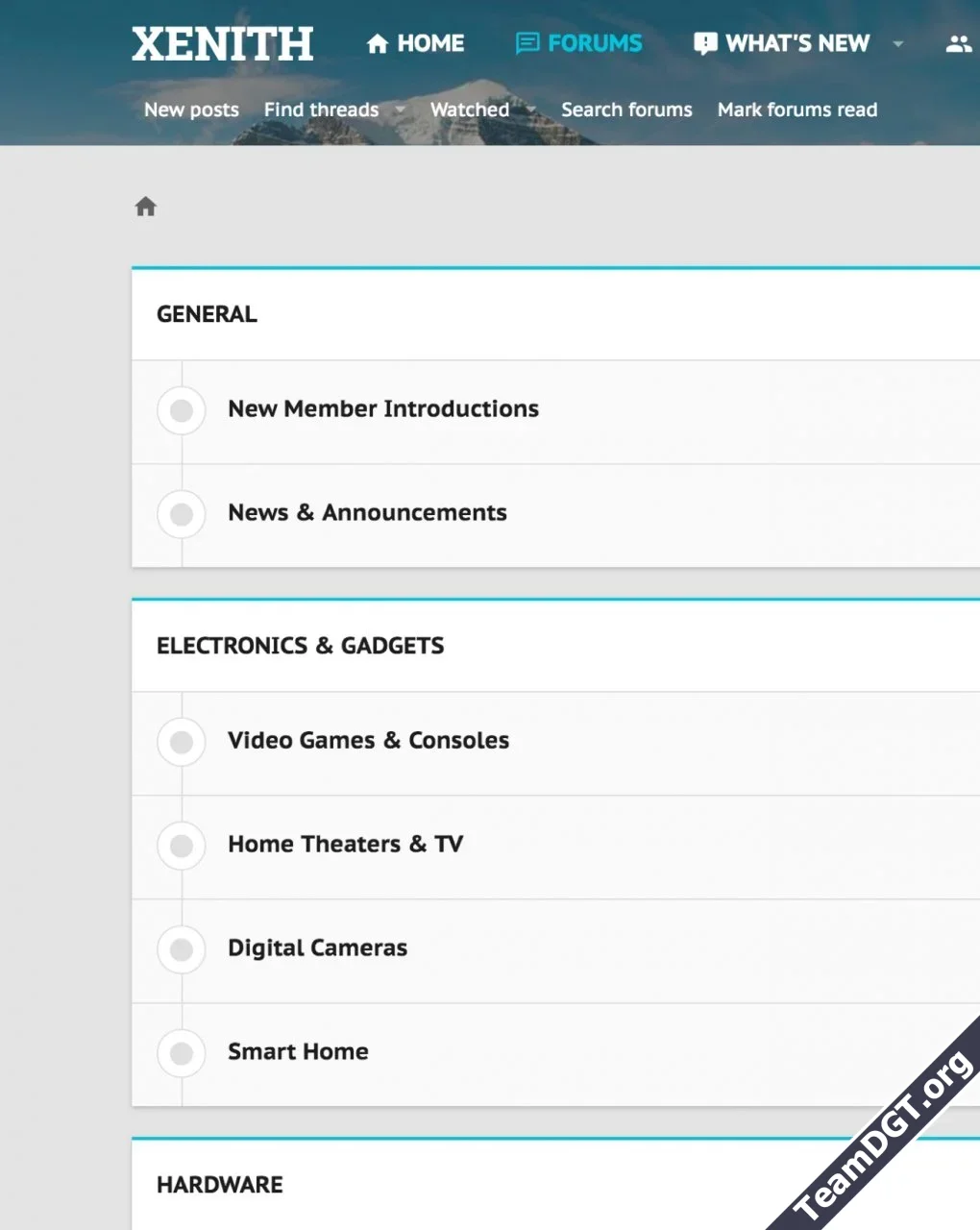Expand the What's New dropdown arrow
Screen dimensions: 980x1230
point(898,43)
